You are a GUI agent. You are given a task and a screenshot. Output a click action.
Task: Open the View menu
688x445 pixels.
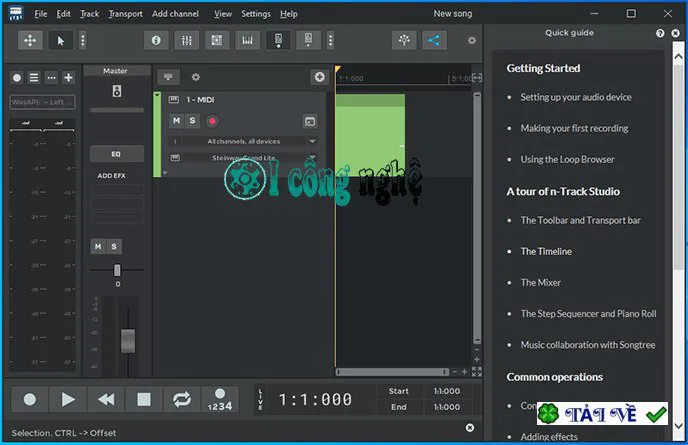[223, 14]
